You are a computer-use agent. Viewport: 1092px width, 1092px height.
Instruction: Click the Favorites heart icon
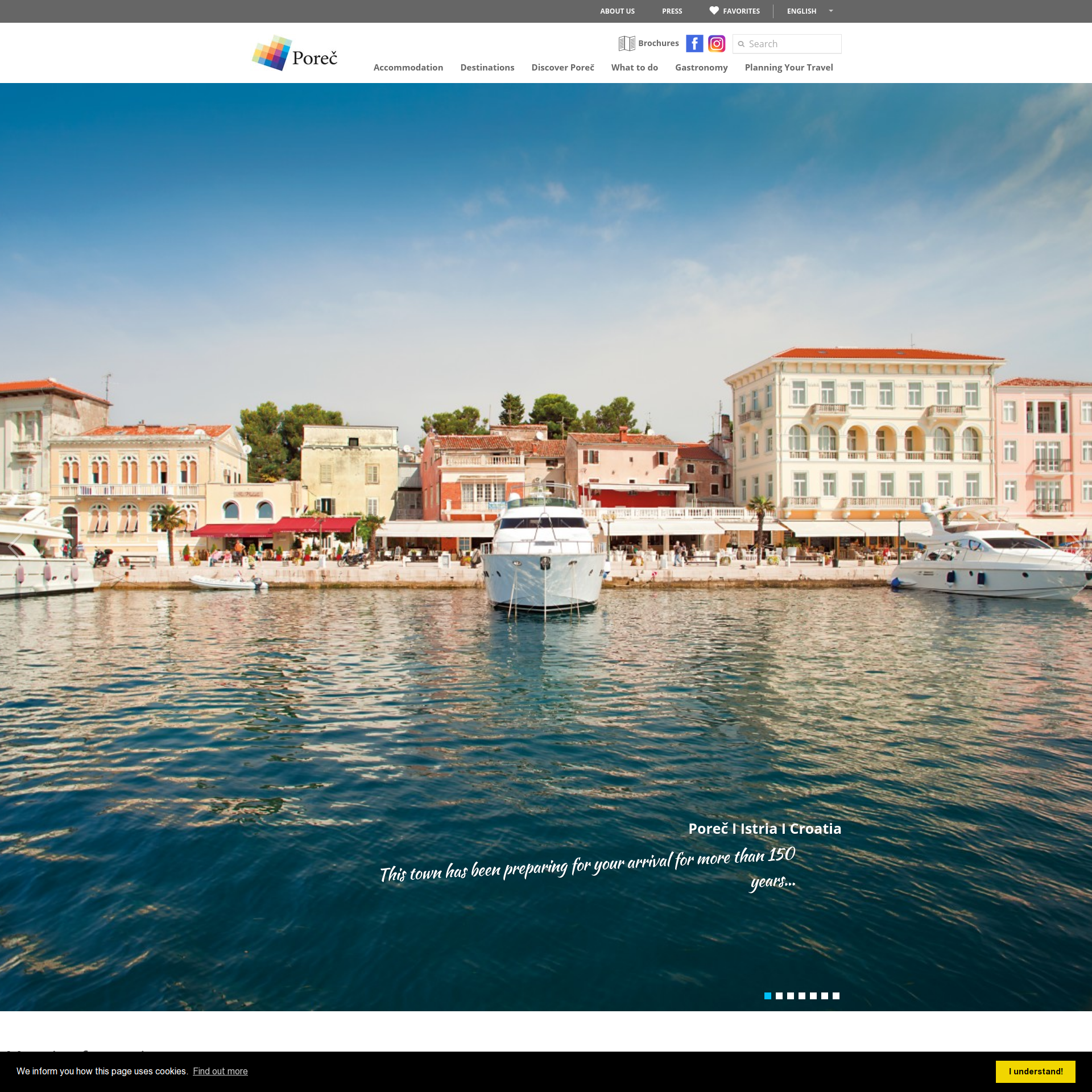tap(714, 11)
